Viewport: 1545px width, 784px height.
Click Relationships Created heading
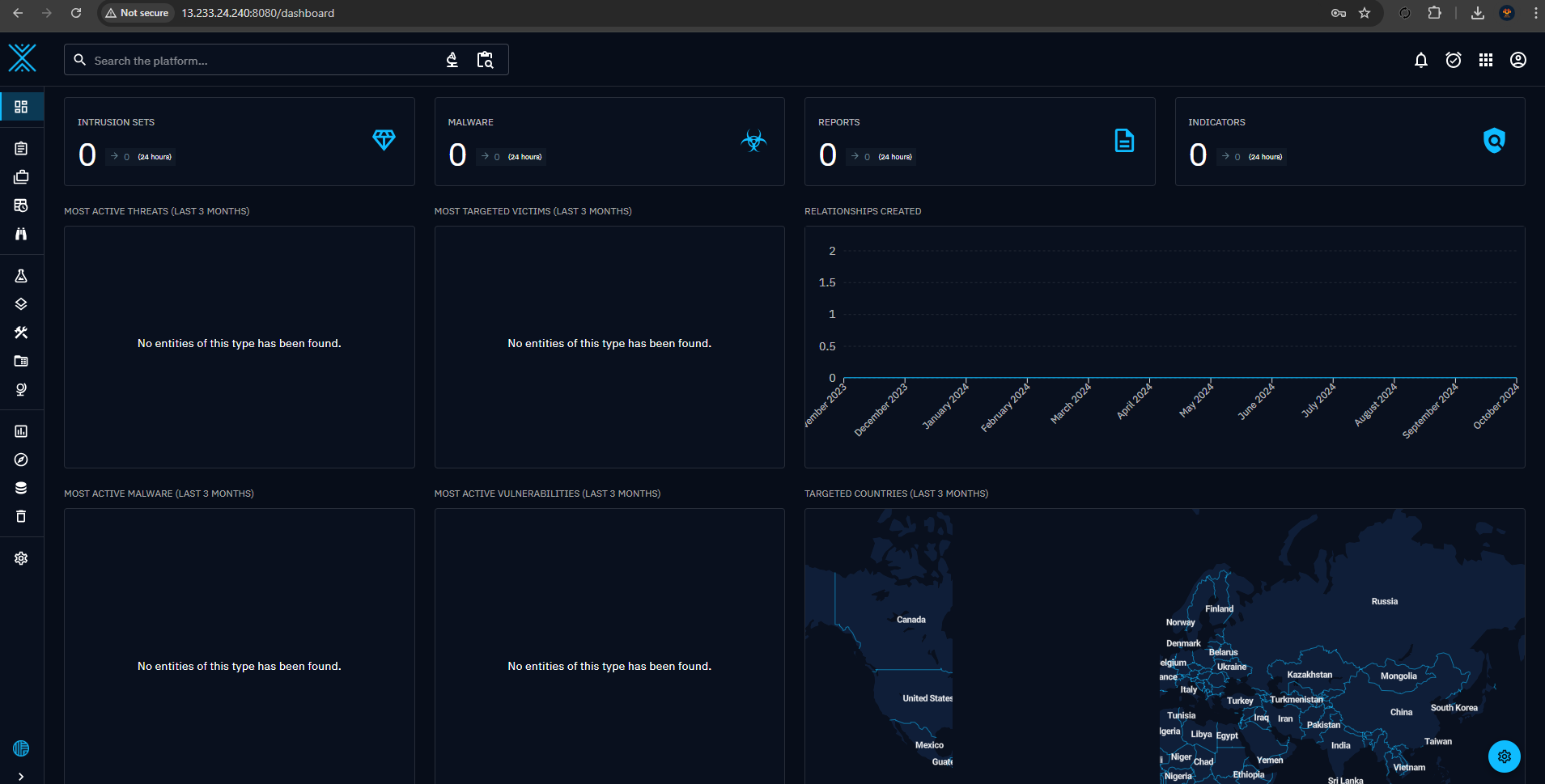[863, 211]
